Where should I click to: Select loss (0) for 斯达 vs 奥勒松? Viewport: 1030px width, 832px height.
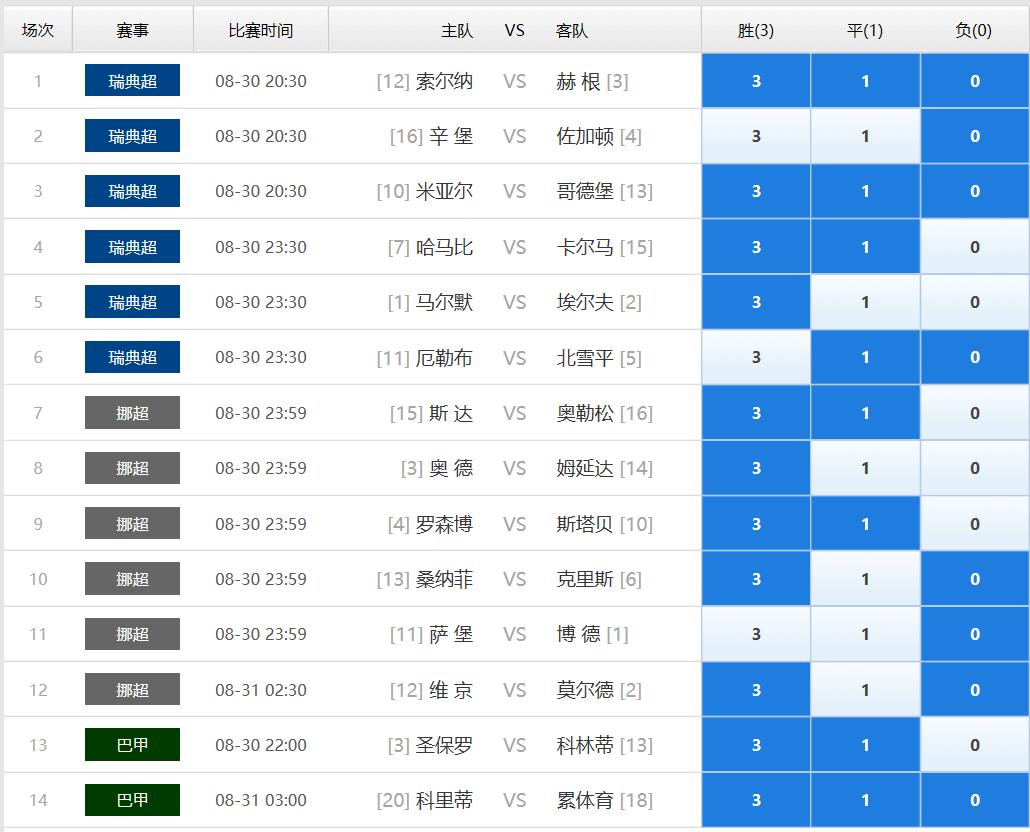click(975, 413)
